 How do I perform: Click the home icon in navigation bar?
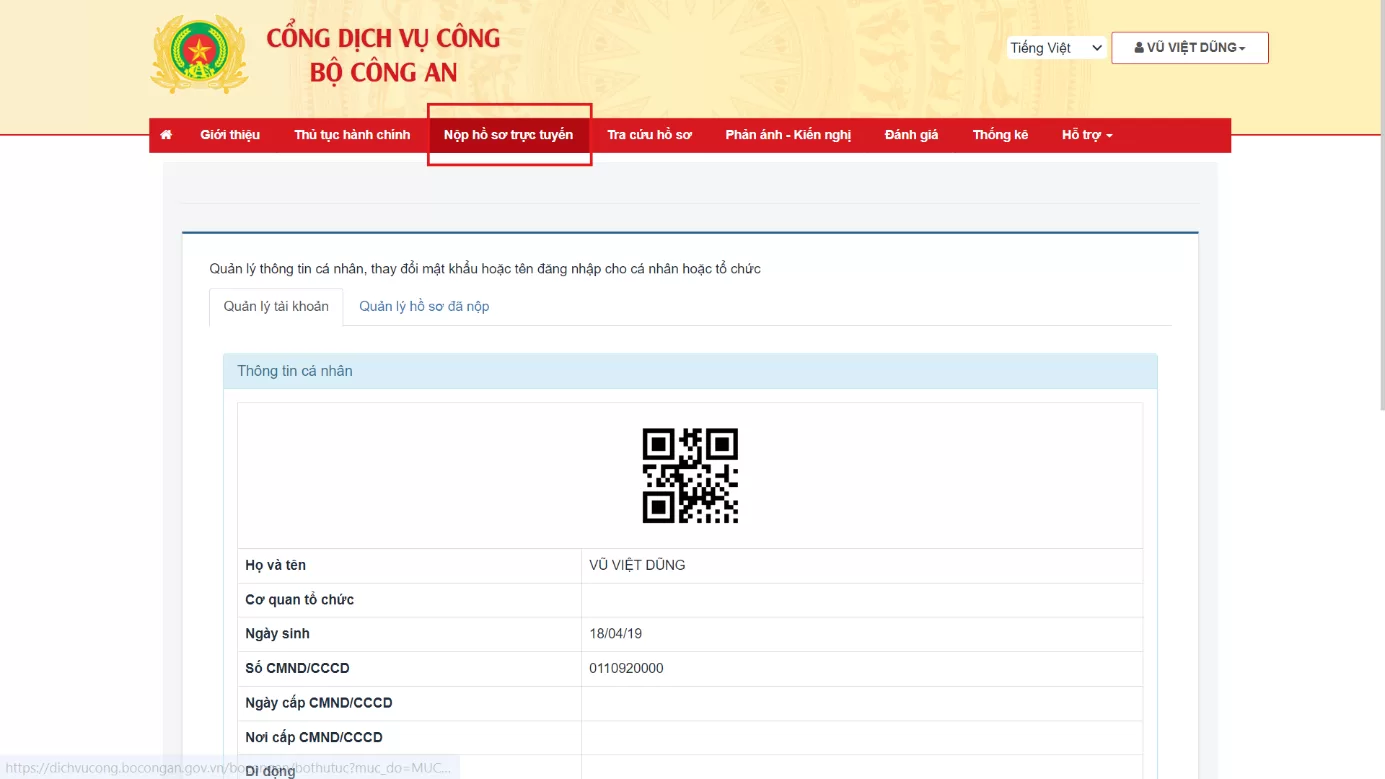[166, 135]
